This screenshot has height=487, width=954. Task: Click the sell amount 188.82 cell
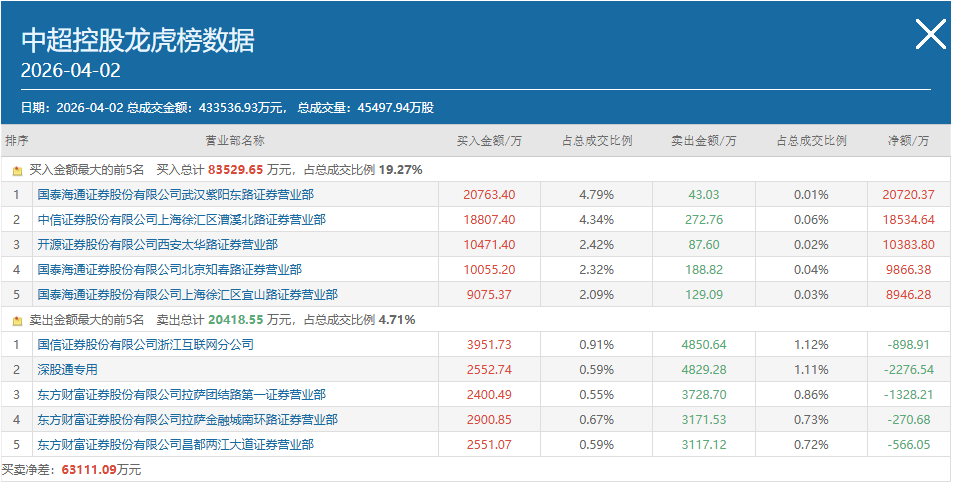pyautogui.click(x=704, y=270)
